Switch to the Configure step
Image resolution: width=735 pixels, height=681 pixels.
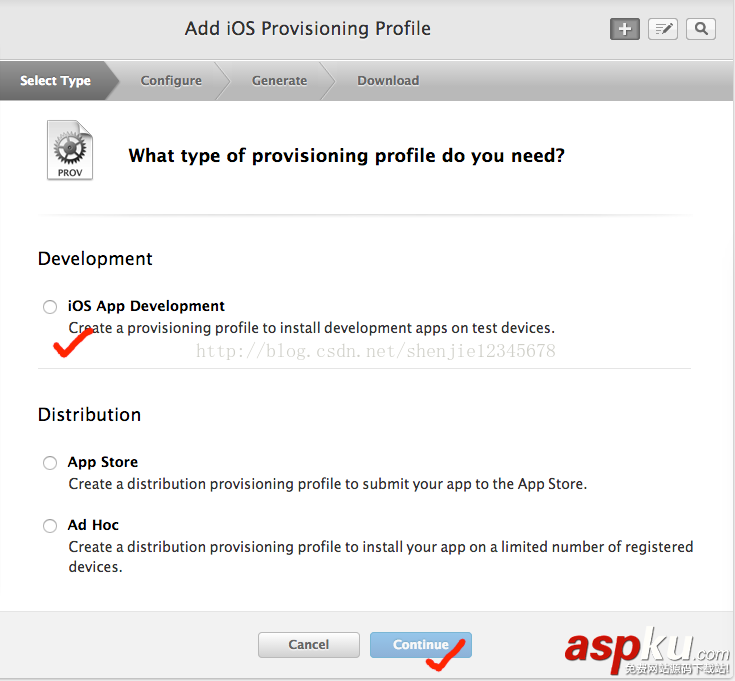tap(171, 81)
